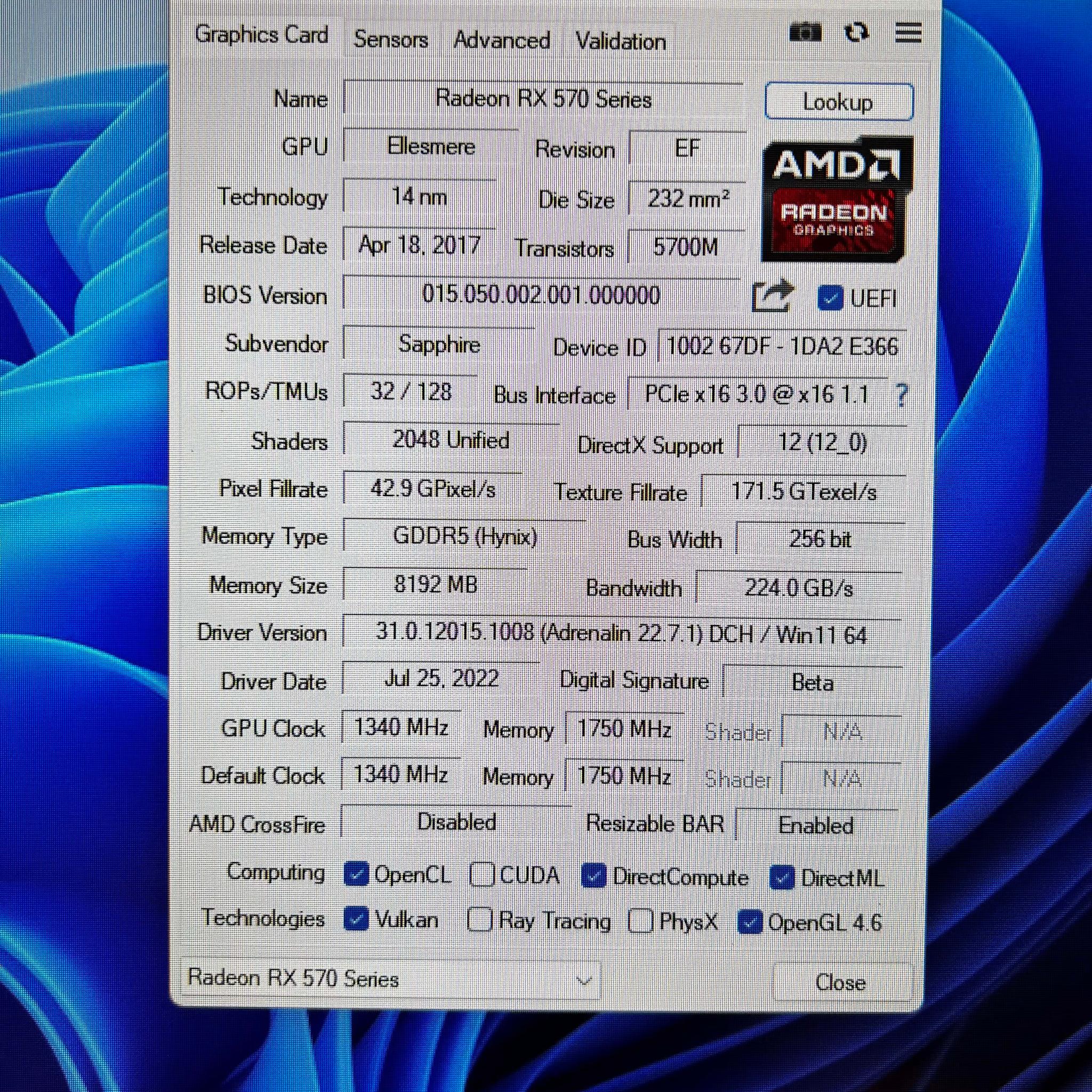
Task: Click the Bus Interface value PCIe x16 3.0 @ x16 1.1
Action: (757, 394)
